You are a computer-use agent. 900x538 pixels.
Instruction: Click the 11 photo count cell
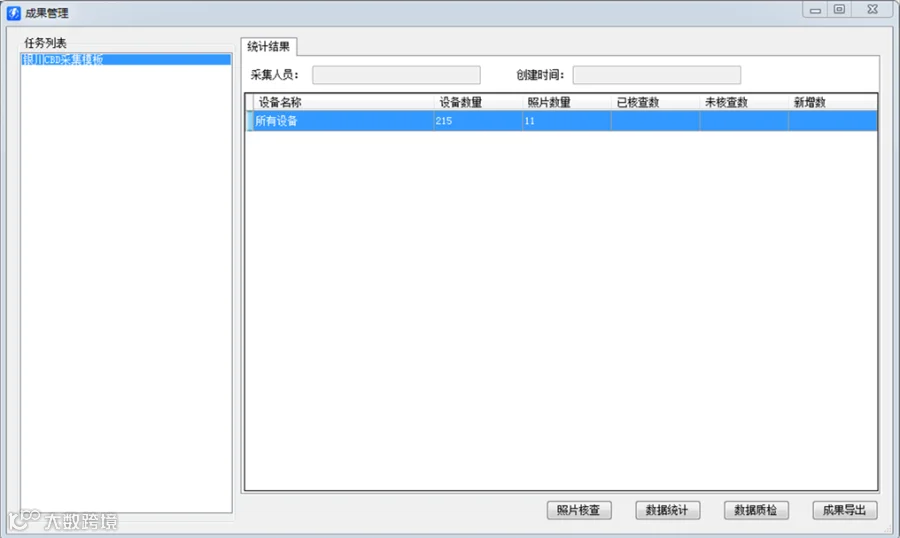(x=567, y=121)
